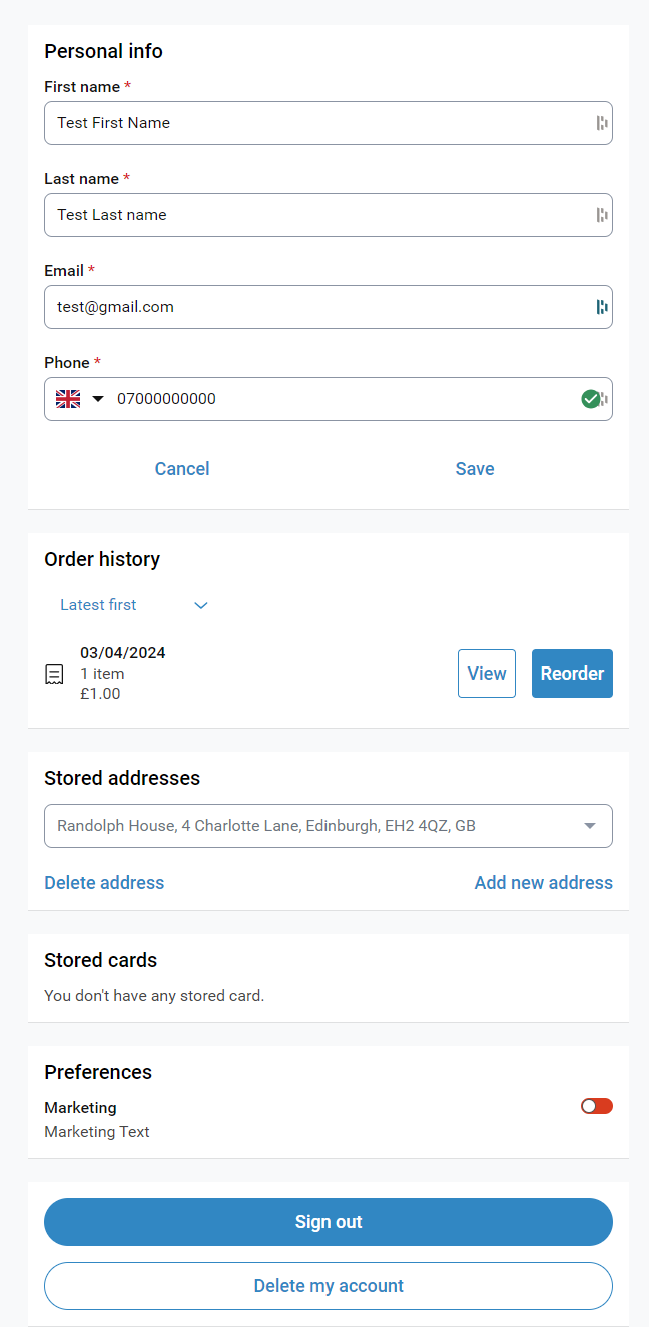Image resolution: width=650 pixels, height=1328 pixels.
Task: Click the UK flag icon
Action: (x=68, y=399)
